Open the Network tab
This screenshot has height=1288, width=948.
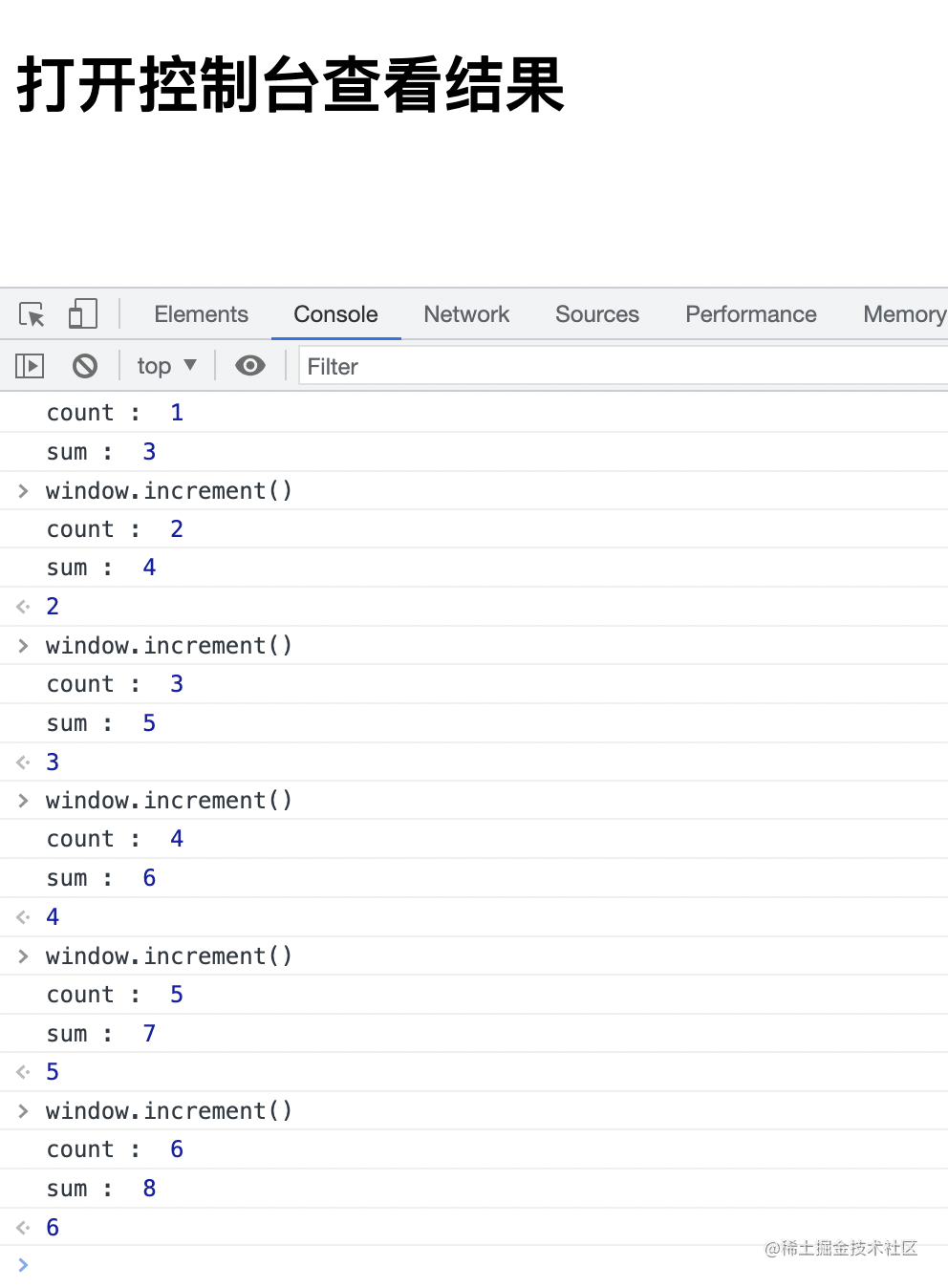coord(466,314)
